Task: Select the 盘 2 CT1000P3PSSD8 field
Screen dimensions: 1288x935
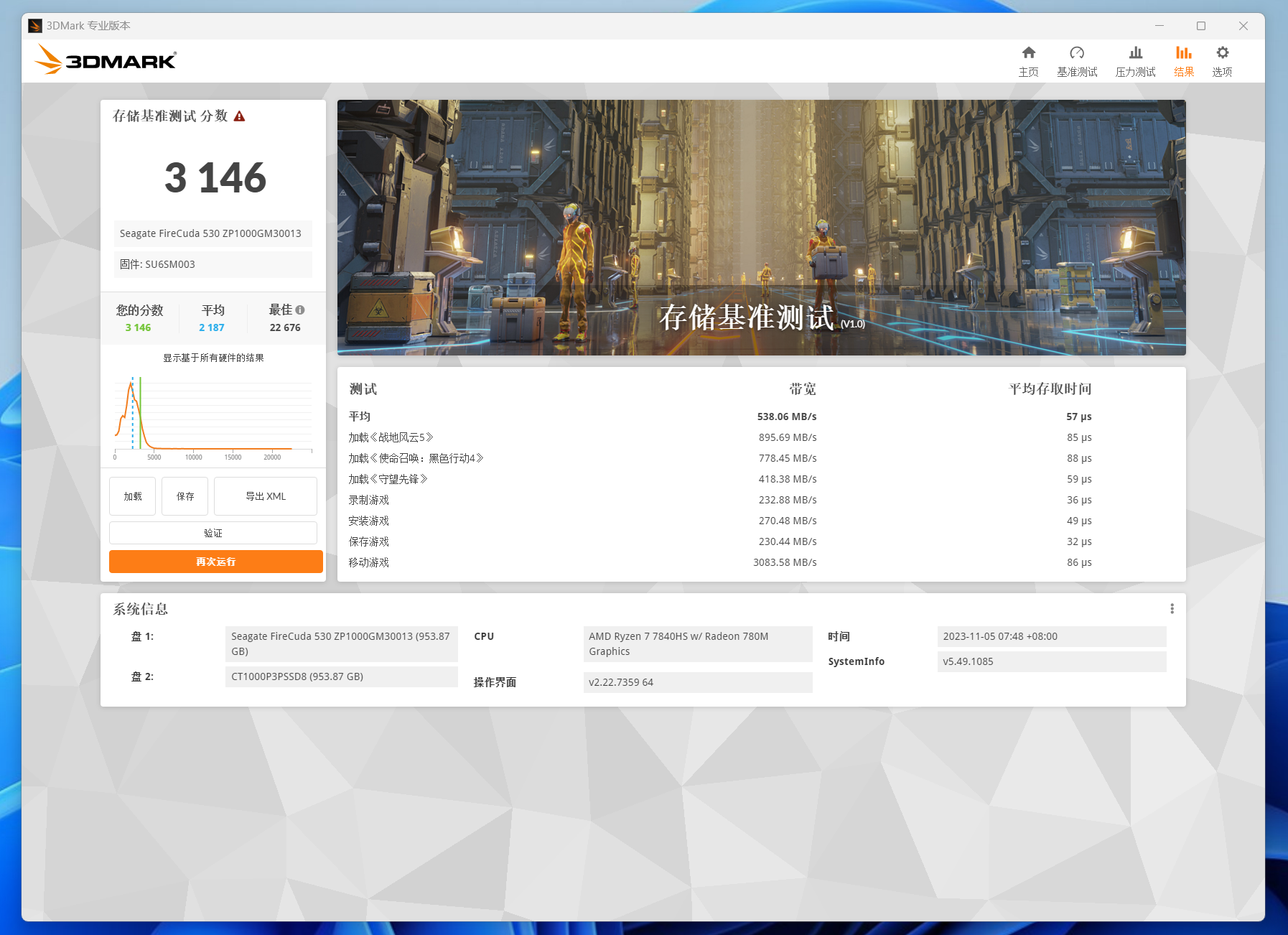Action: (x=342, y=676)
